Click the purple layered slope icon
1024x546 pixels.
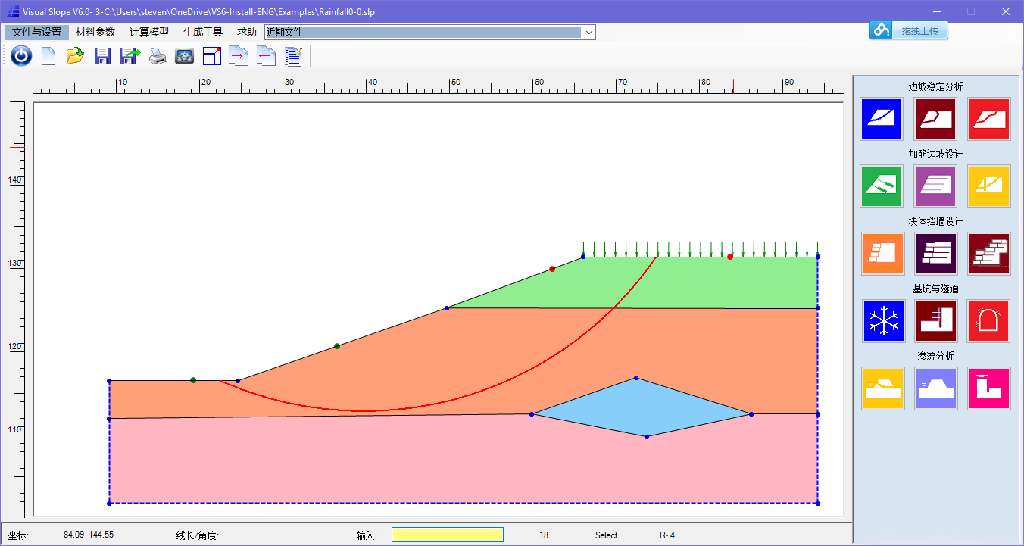point(935,186)
